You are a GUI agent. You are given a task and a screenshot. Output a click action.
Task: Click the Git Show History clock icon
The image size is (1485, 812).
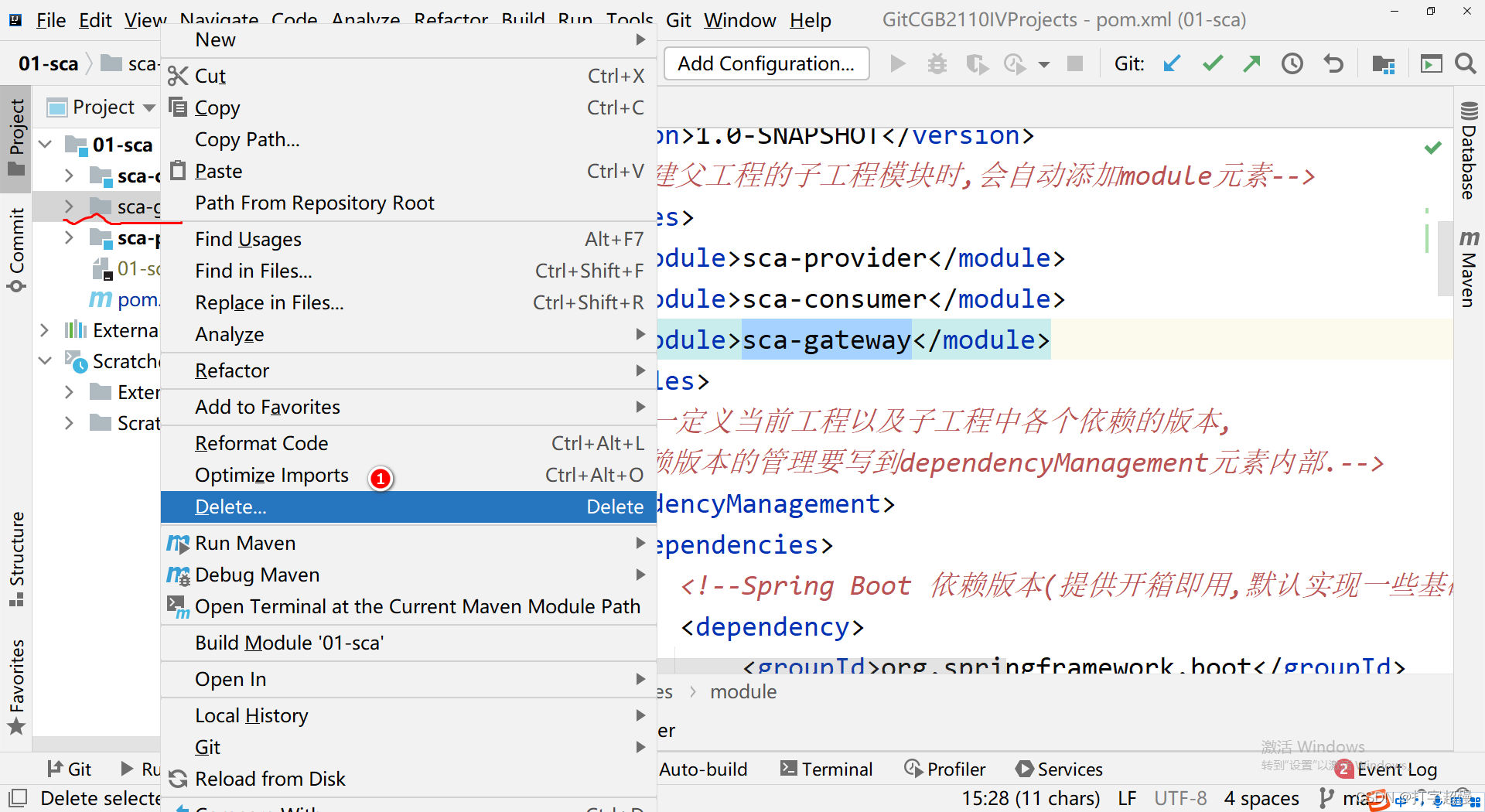1292,63
